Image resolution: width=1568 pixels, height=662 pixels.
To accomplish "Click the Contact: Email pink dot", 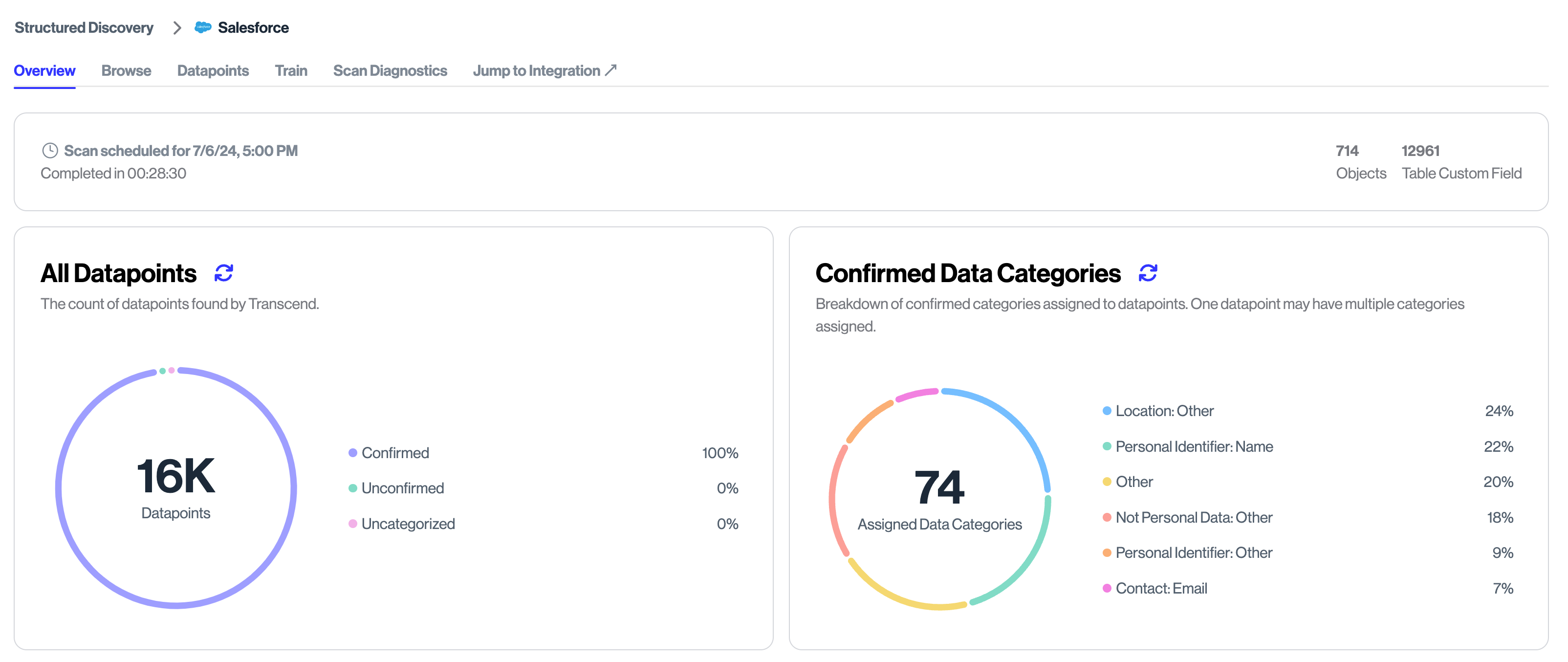I will tap(1107, 588).
